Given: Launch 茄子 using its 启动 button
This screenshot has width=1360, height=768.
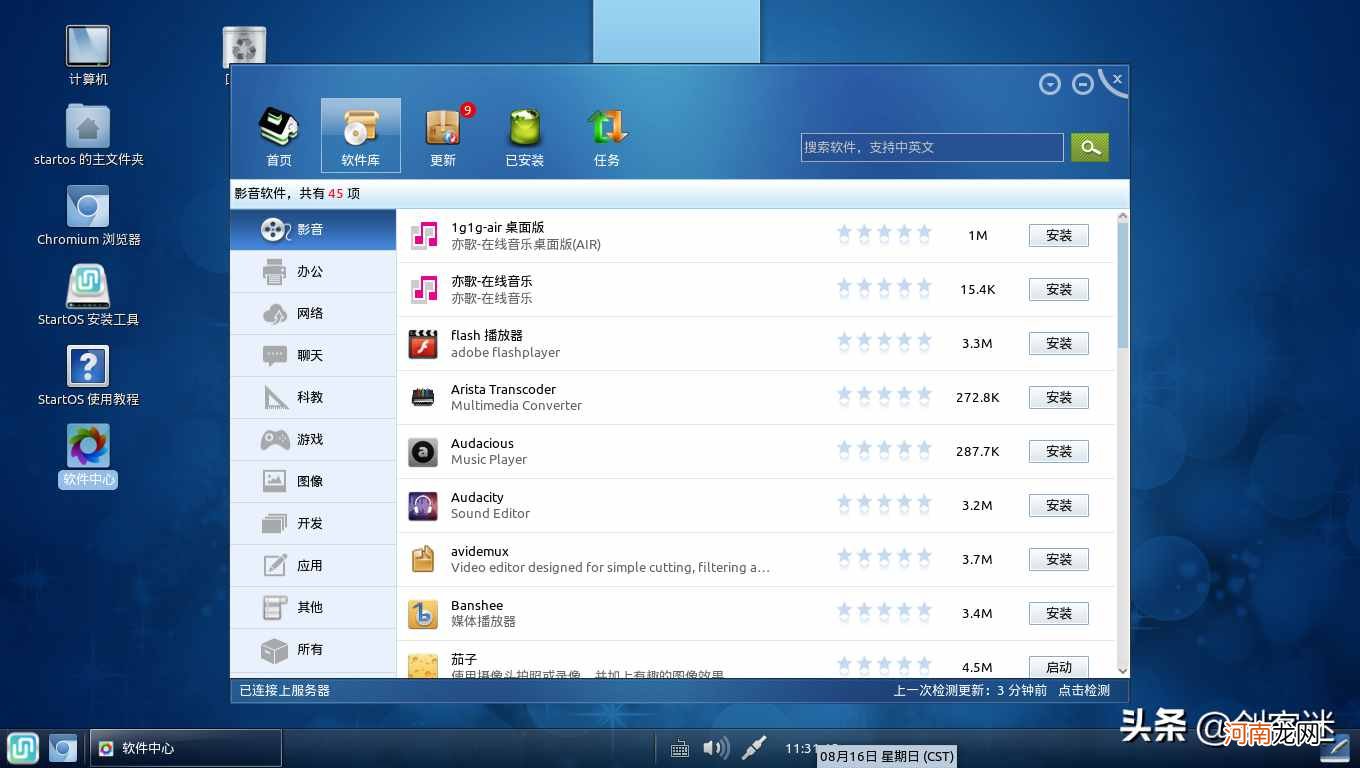Looking at the screenshot, I should coord(1058,667).
